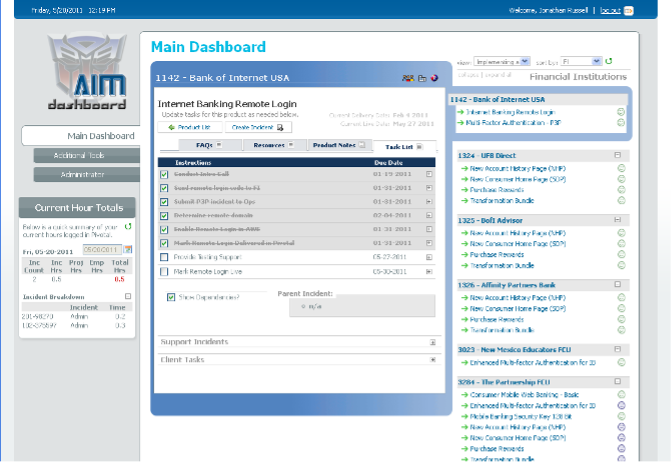Click the status smiley for Consumer Mobile Web Banking - Basic
The image size is (672, 462).
tap(621, 394)
